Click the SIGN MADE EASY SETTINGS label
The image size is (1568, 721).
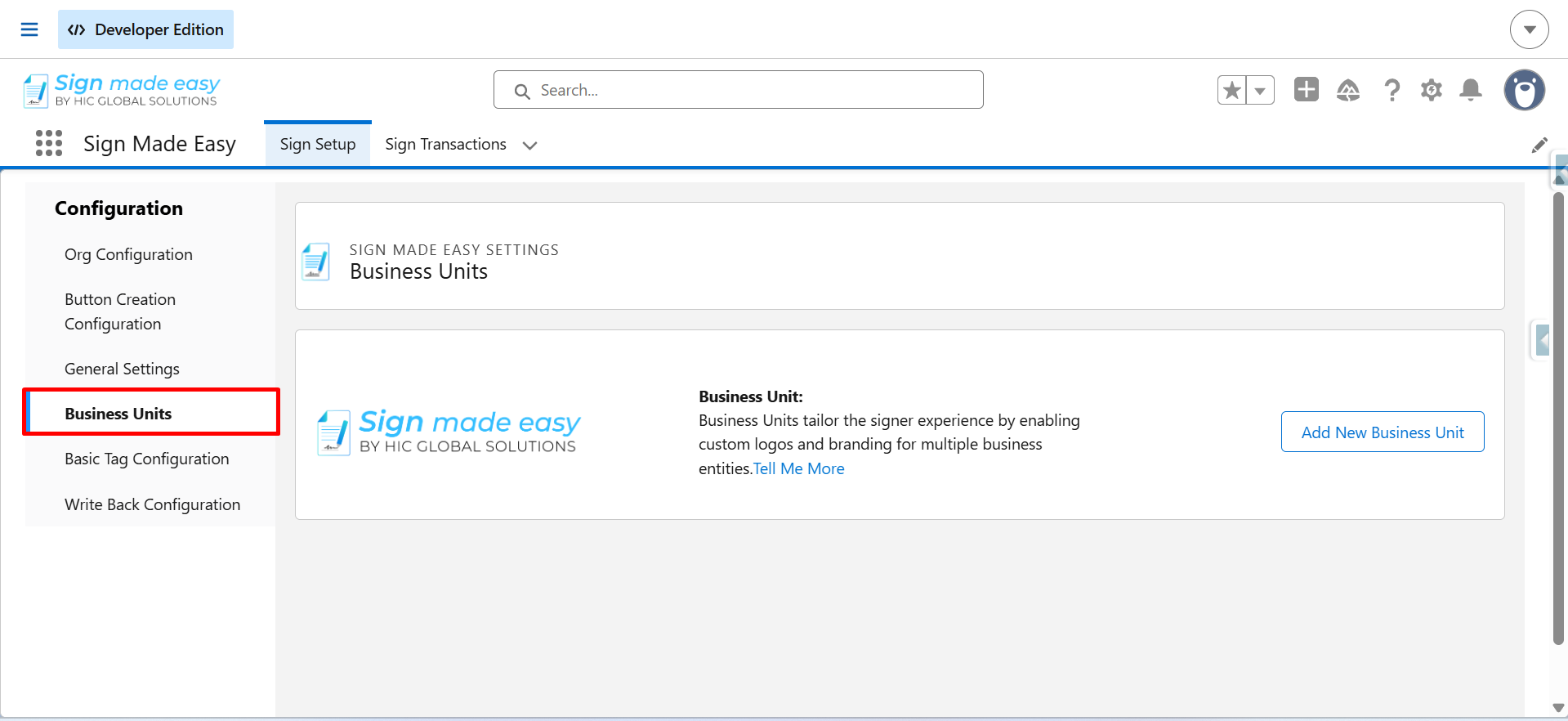pos(454,249)
